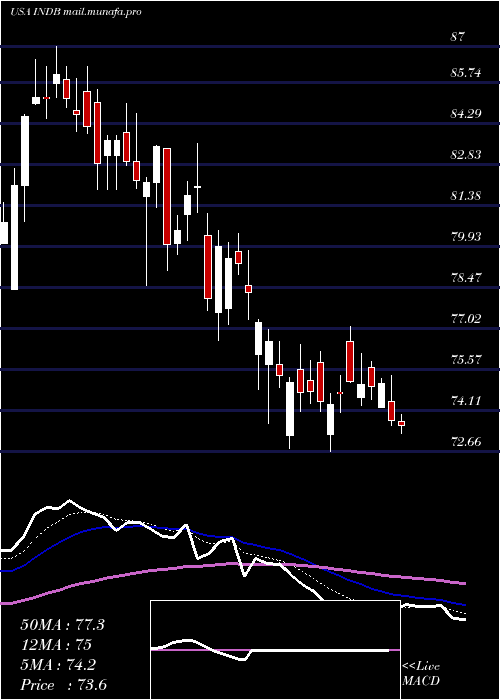Click the 75.57 price axis label
500x700 pixels.
click(x=467, y=359)
